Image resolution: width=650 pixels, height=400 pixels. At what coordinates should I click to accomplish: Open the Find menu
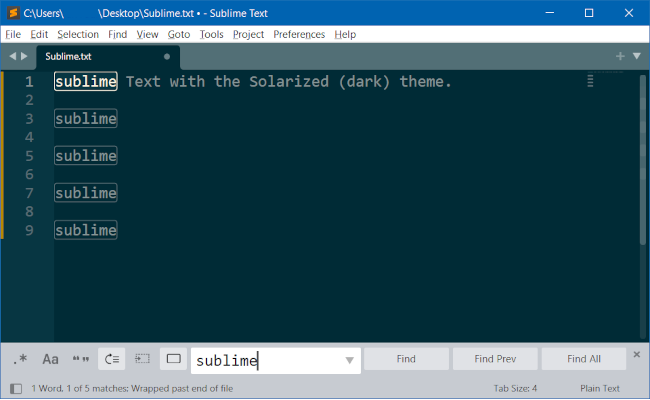117,34
